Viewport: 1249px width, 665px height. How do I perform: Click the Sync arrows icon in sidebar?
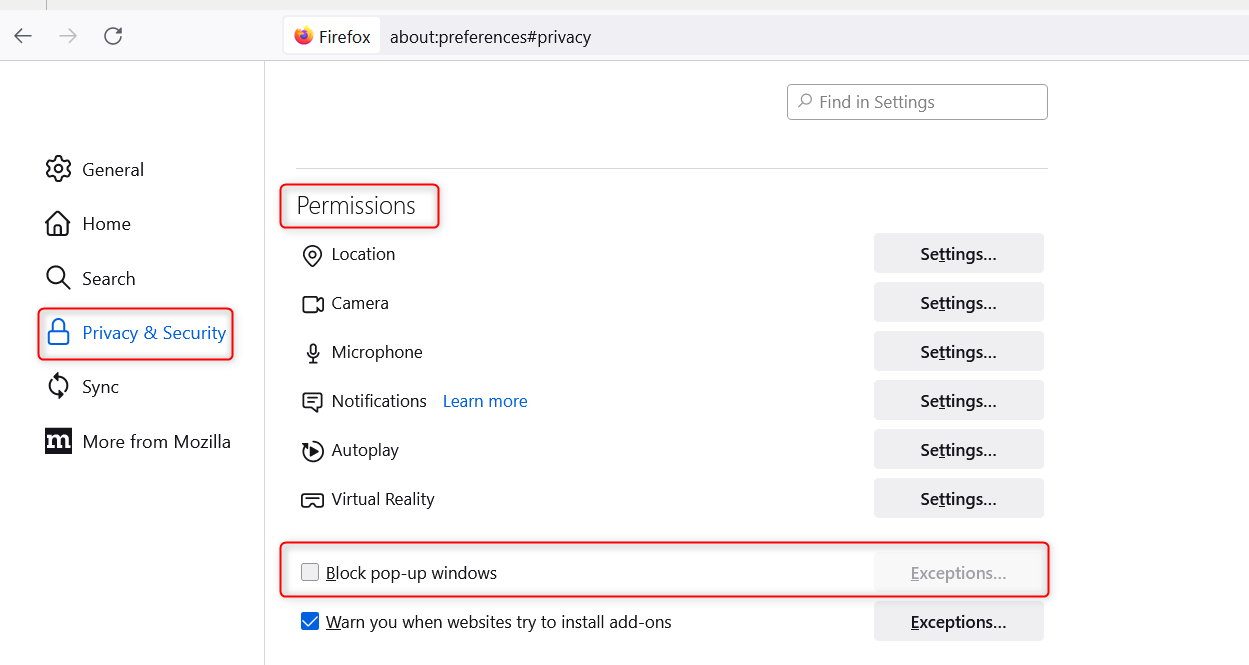(x=58, y=387)
